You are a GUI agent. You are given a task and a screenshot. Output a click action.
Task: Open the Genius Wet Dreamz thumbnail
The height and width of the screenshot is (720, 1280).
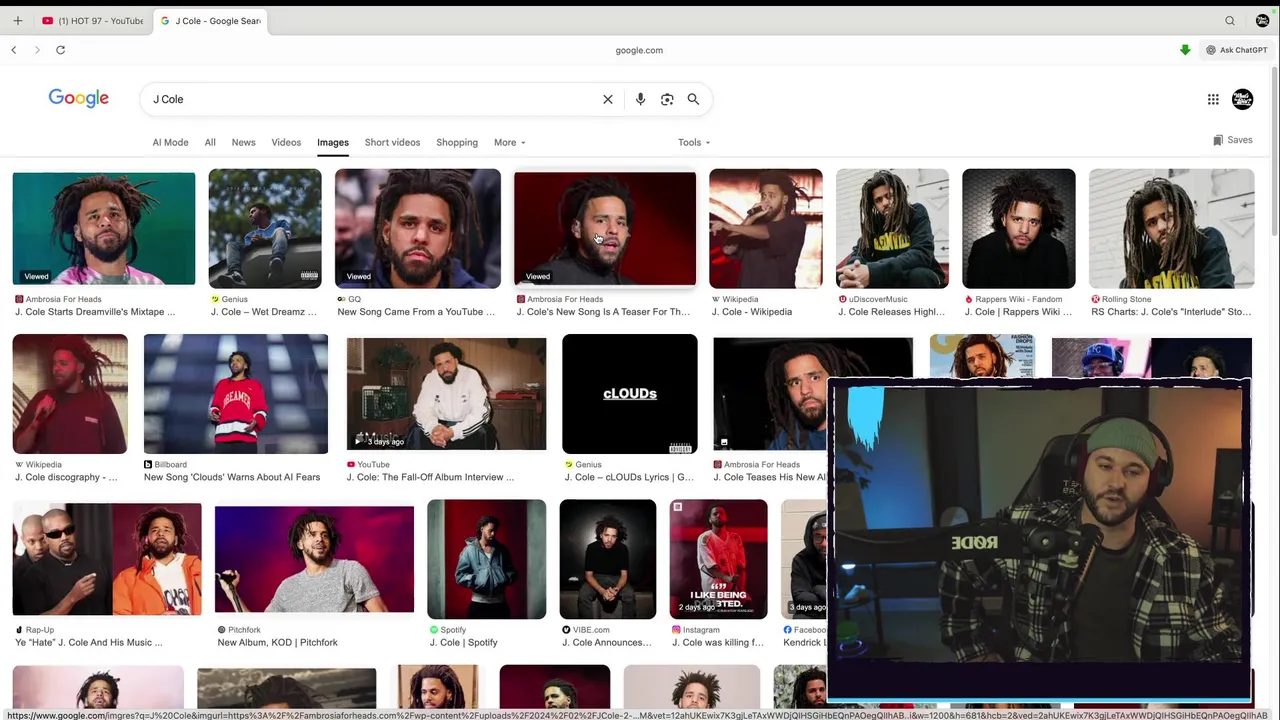pyautogui.click(x=265, y=229)
